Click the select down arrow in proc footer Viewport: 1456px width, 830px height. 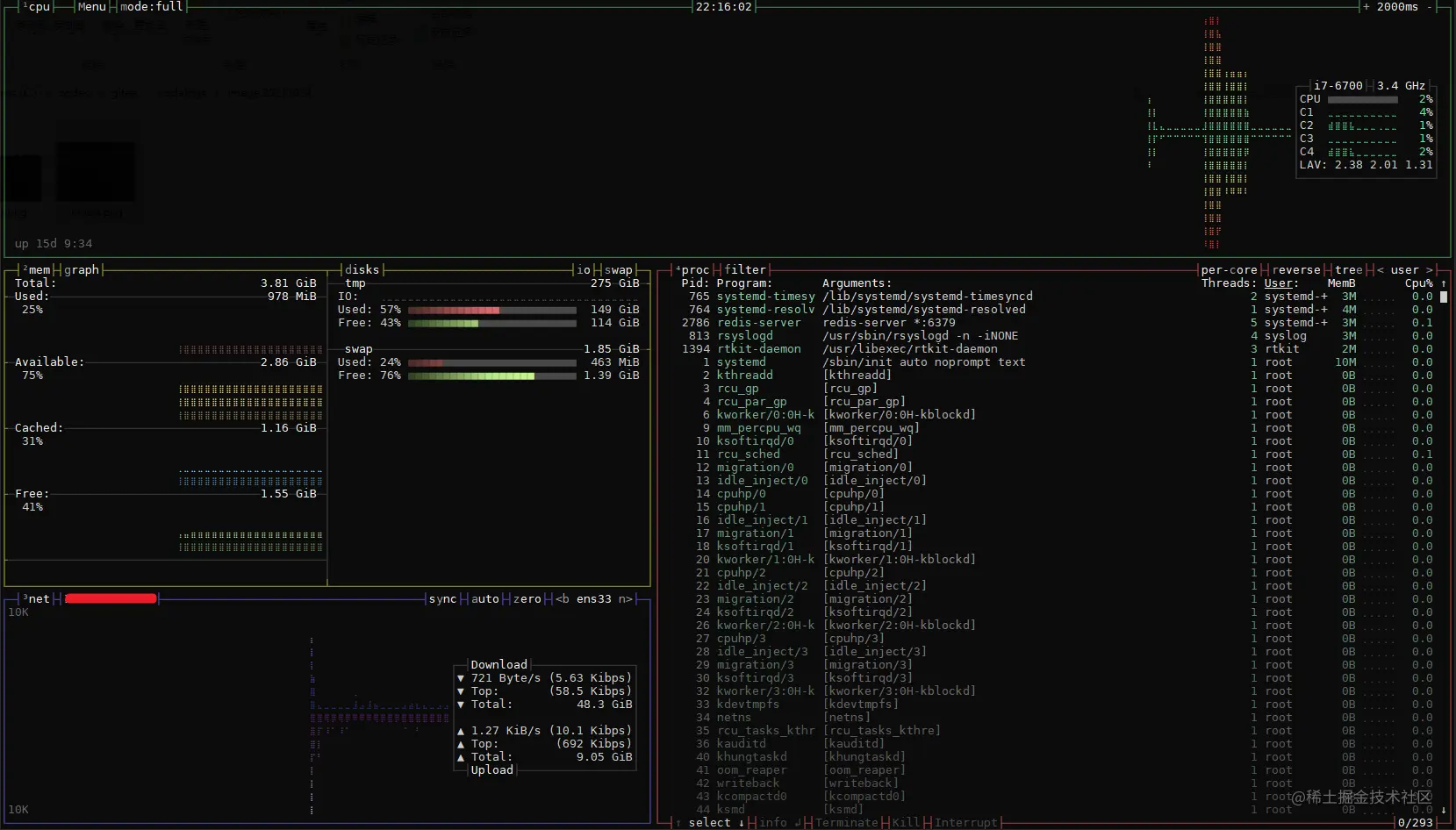(742, 822)
